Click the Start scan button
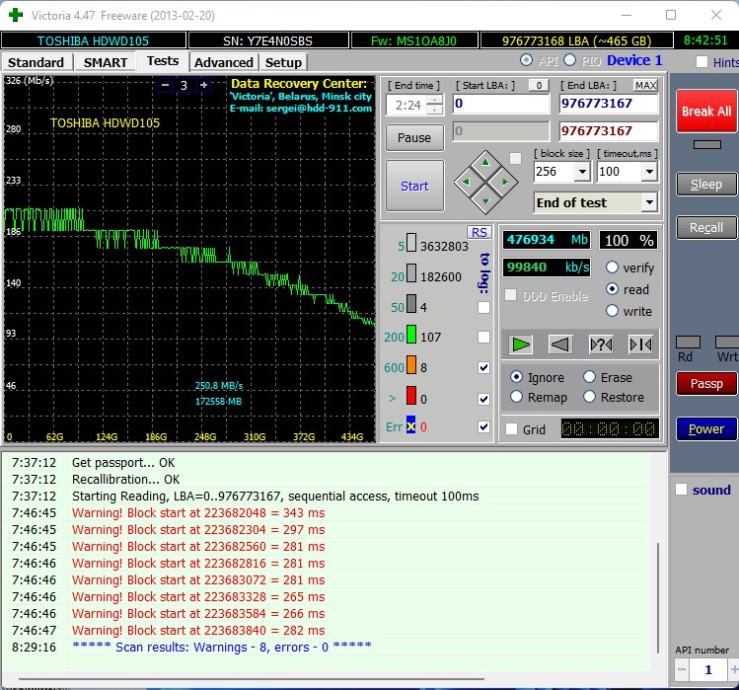Image resolution: width=739 pixels, height=690 pixels. click(x=414, y=186)
